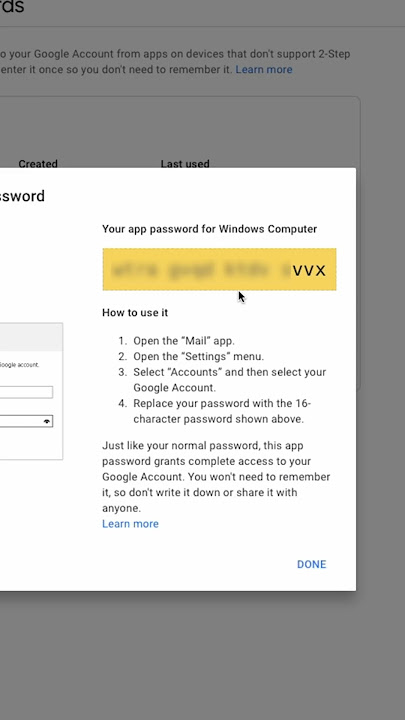The height and width of the screenshot is (720, 405).
Task: Click the Created column header
Action: pos(38,163)
